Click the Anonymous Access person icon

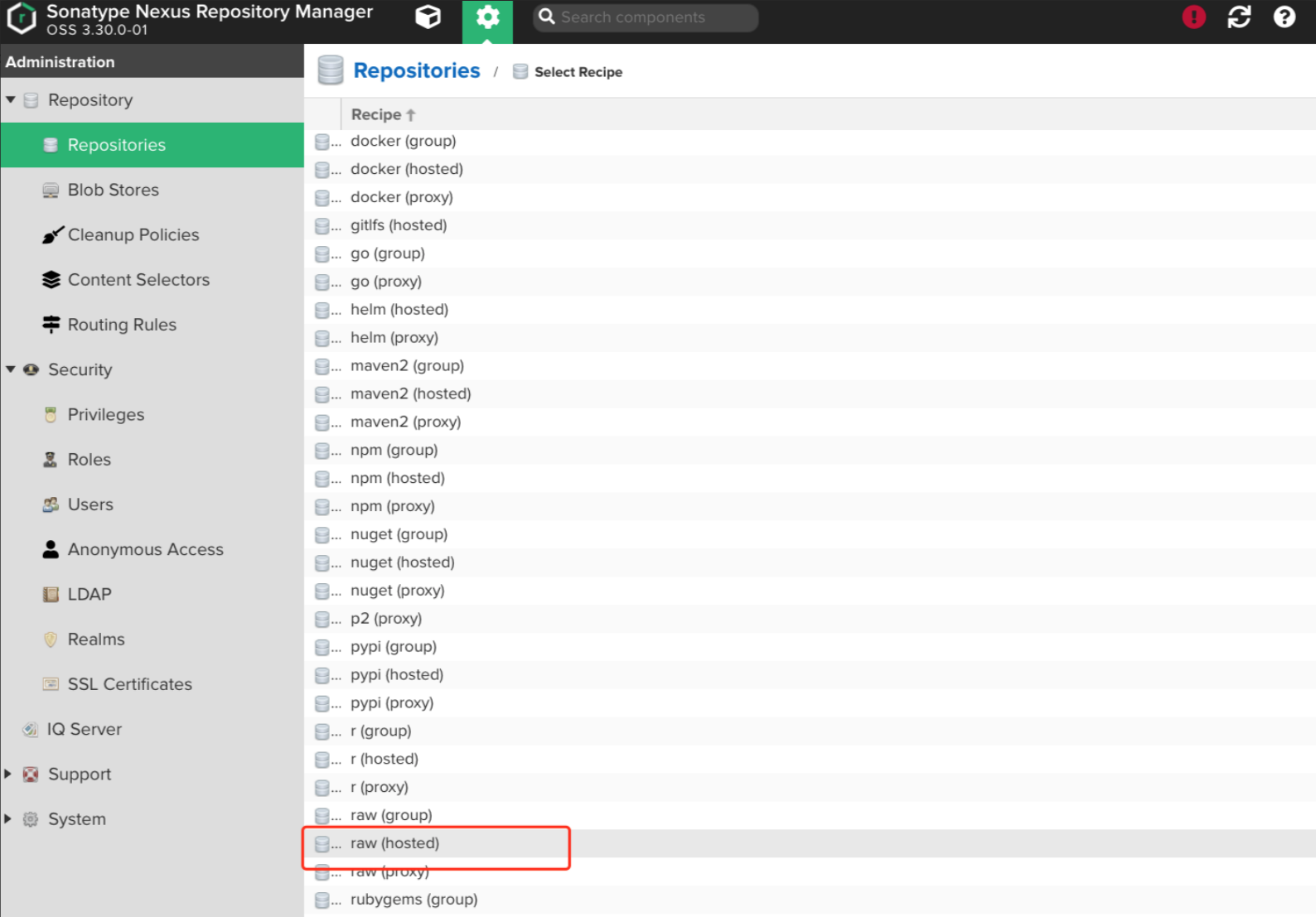[x=51, y=549]
